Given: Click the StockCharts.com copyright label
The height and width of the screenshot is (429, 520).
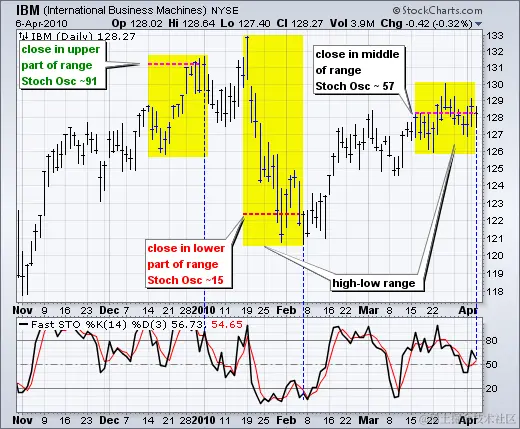Looking at the screenshot, I should tap(437, 11).
